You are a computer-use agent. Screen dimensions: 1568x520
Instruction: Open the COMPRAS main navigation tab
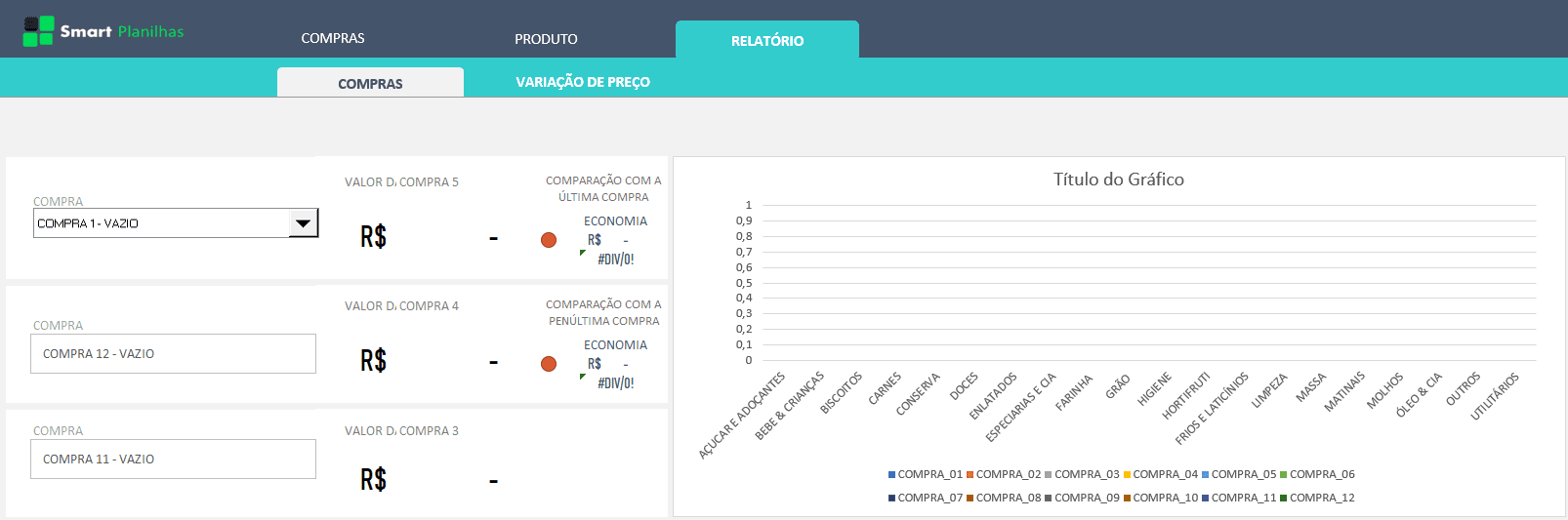332,39
